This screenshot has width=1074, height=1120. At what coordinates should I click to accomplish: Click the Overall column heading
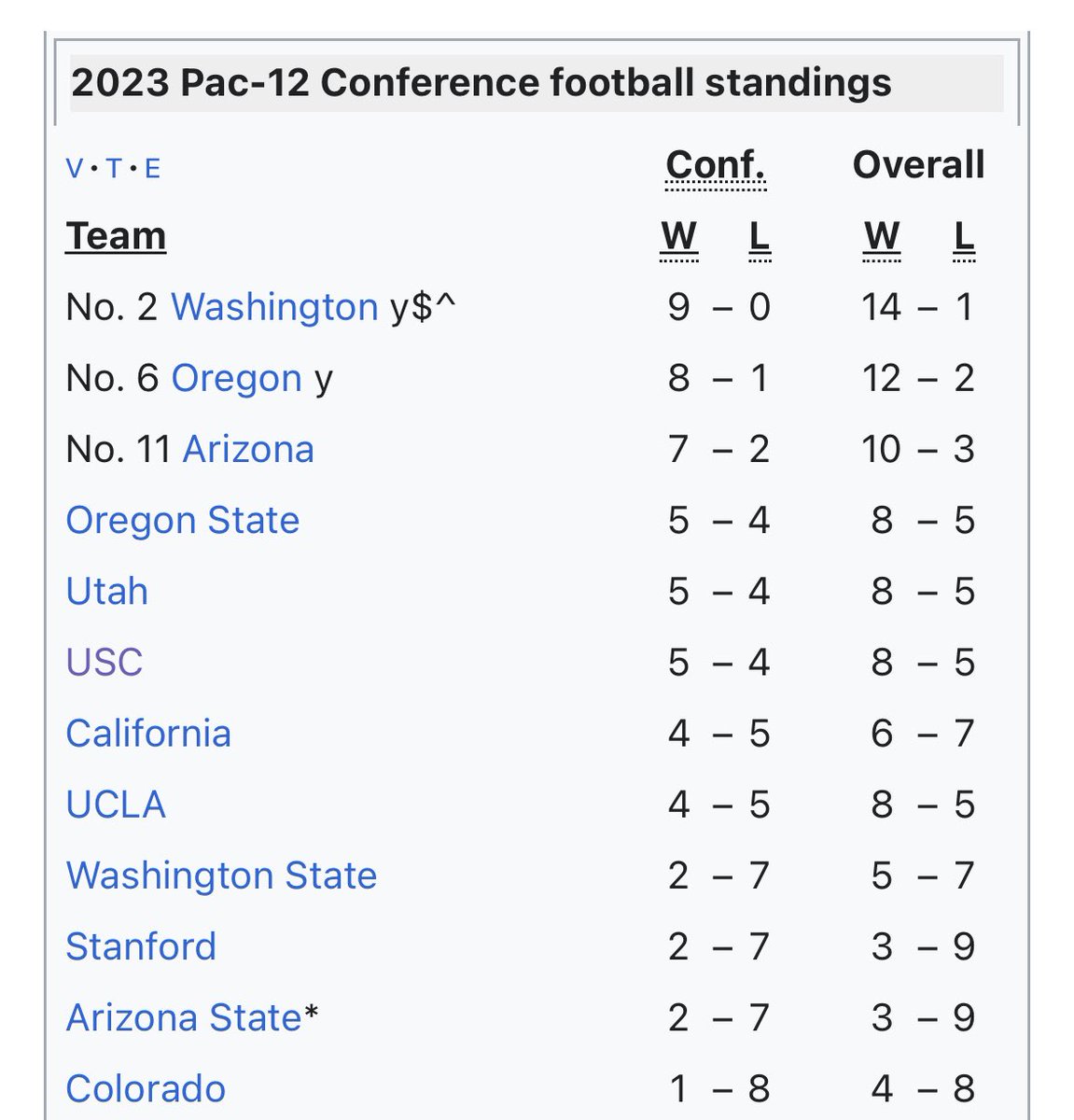(919, 164)
